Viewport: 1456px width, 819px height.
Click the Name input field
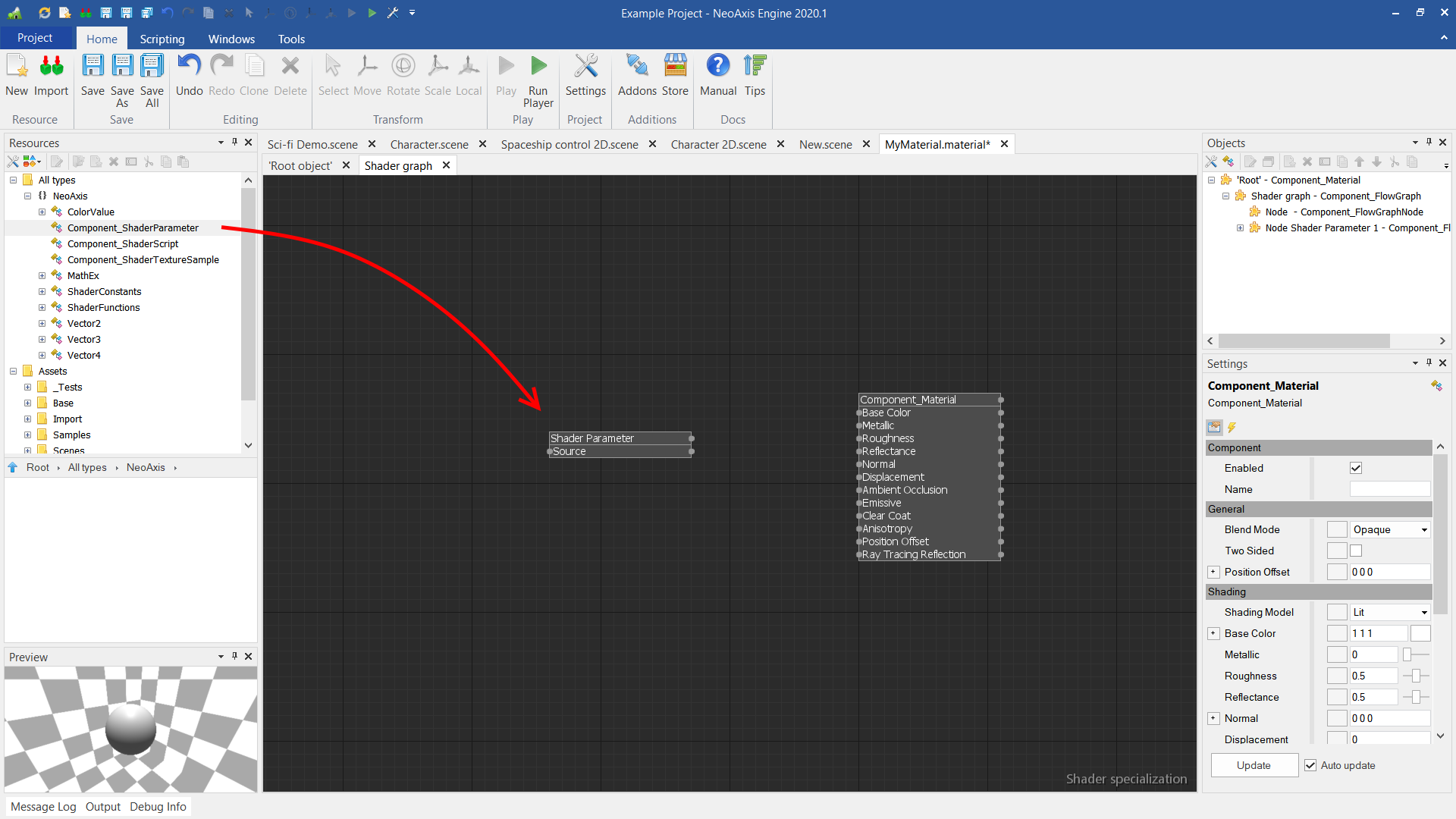(x=1389, y=489)
